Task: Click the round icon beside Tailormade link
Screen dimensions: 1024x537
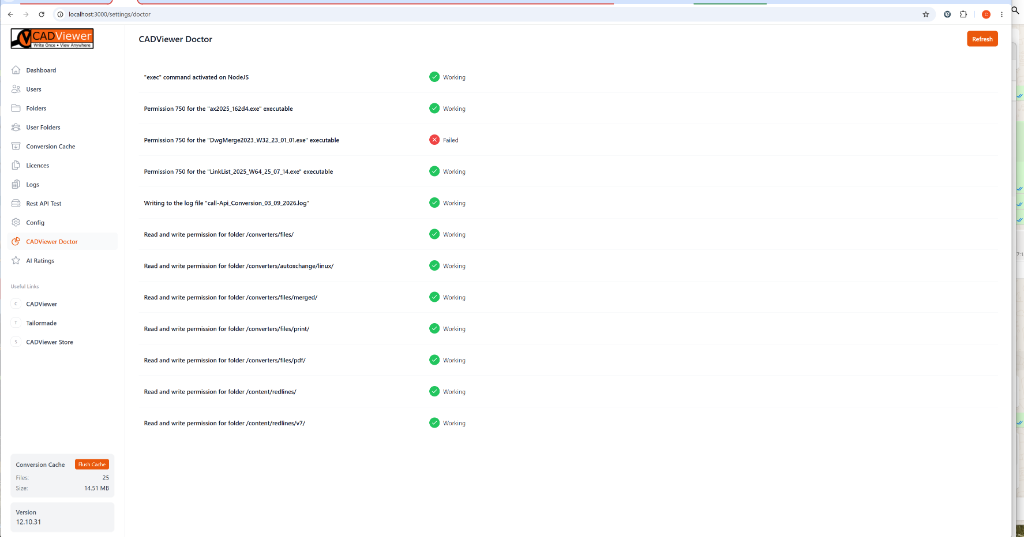Action: (16, 323)
